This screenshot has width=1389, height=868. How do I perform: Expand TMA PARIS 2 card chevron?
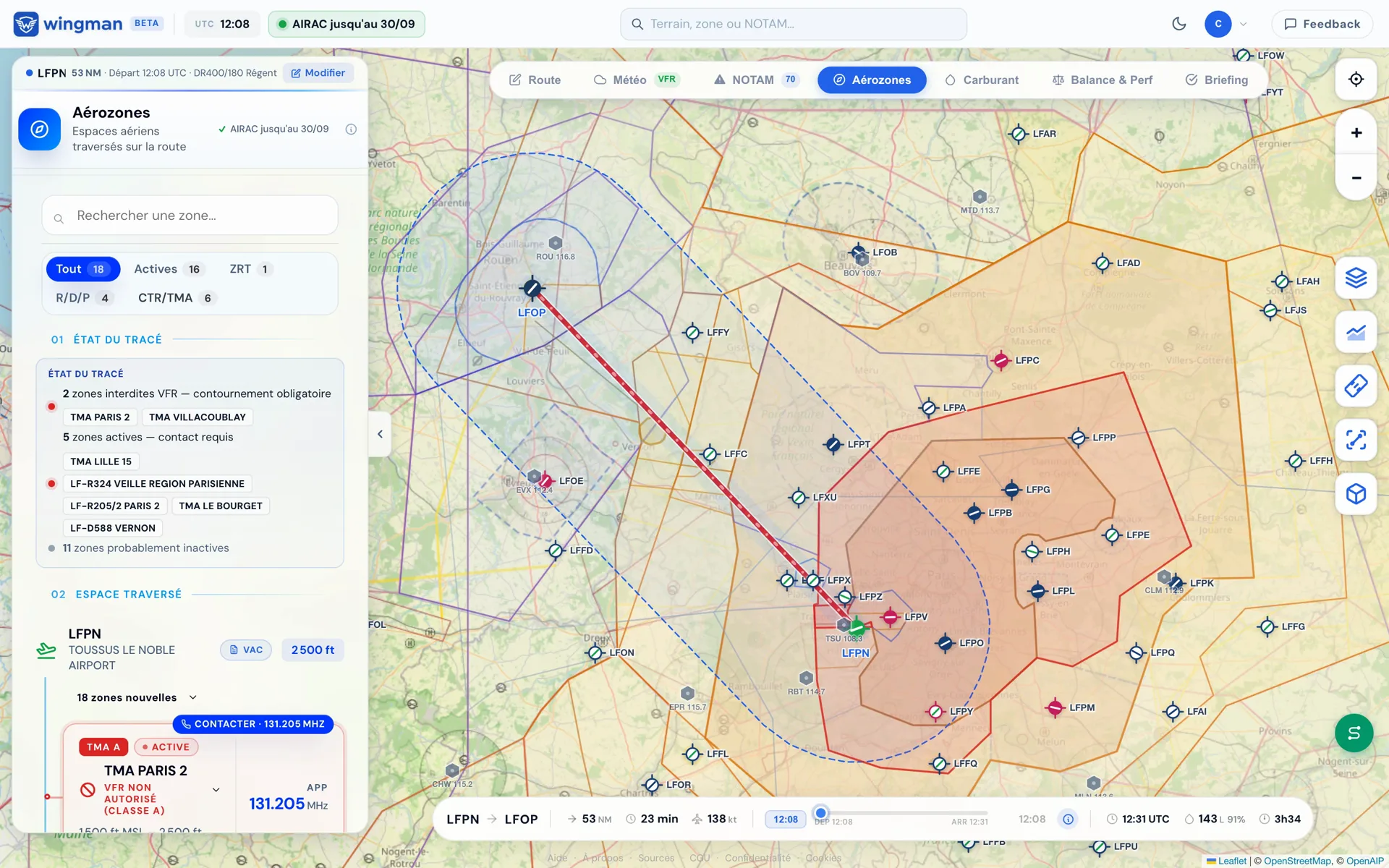[216, 790]
